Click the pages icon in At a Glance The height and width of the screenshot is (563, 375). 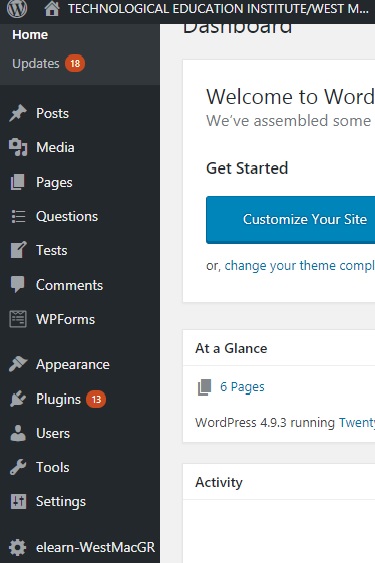pyautogui.click(x=204, y=387)
